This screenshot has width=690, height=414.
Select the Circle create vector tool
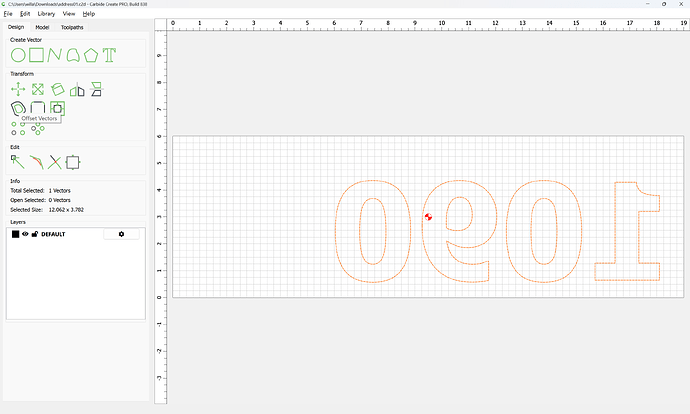pyautogui.click(x=18, y=54)
